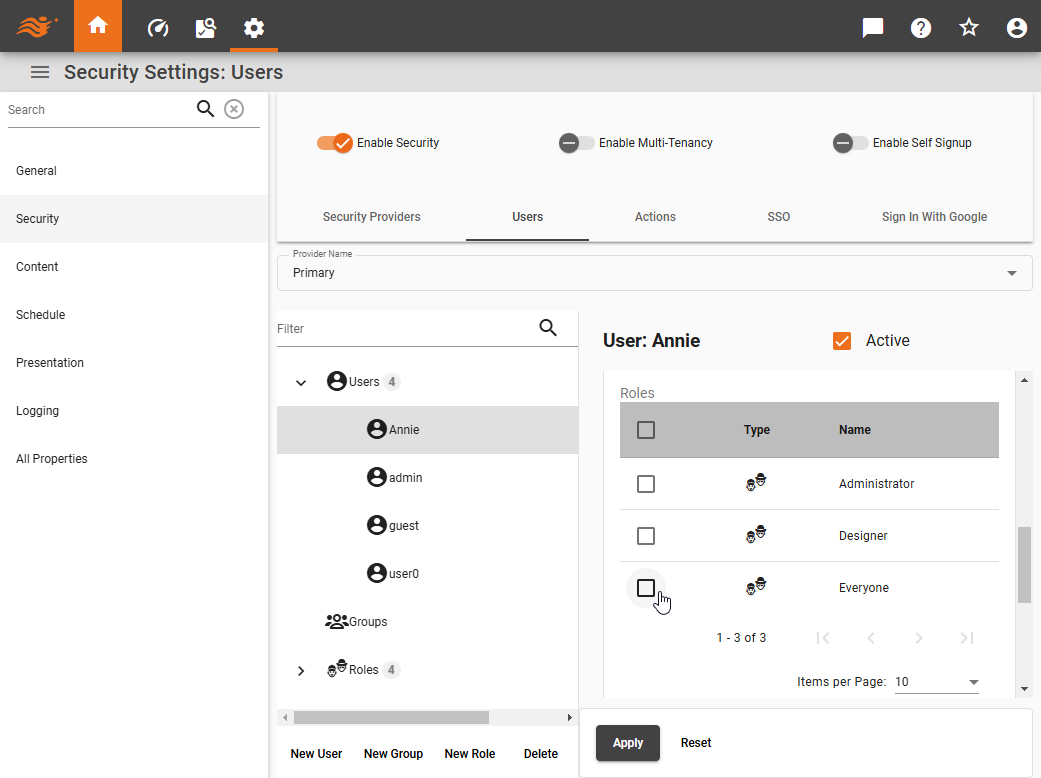Image resolution: width=1041 pixels, height=778 pixels.
Task: Click the settings gear in the top toolbar
Action: (x=253, y=27)
